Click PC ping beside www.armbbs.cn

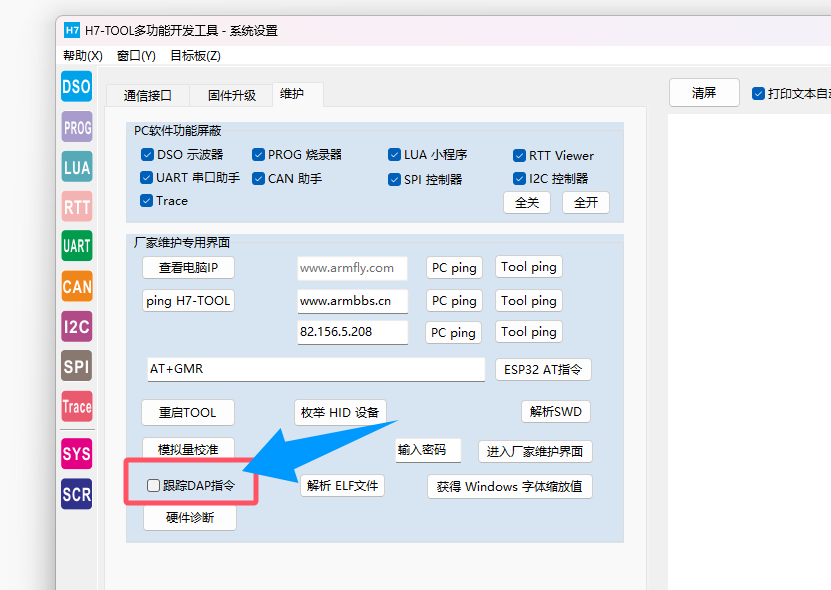click(x=454, y=301)
